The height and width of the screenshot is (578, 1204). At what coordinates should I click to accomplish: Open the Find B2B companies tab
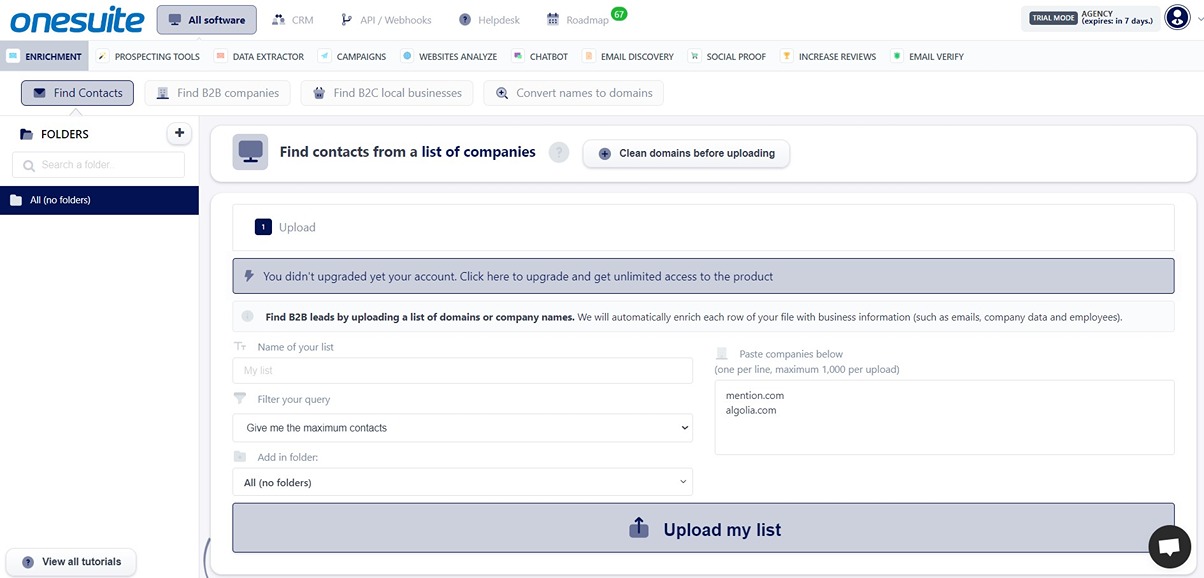pyautogui.click(x=216, y=92)
